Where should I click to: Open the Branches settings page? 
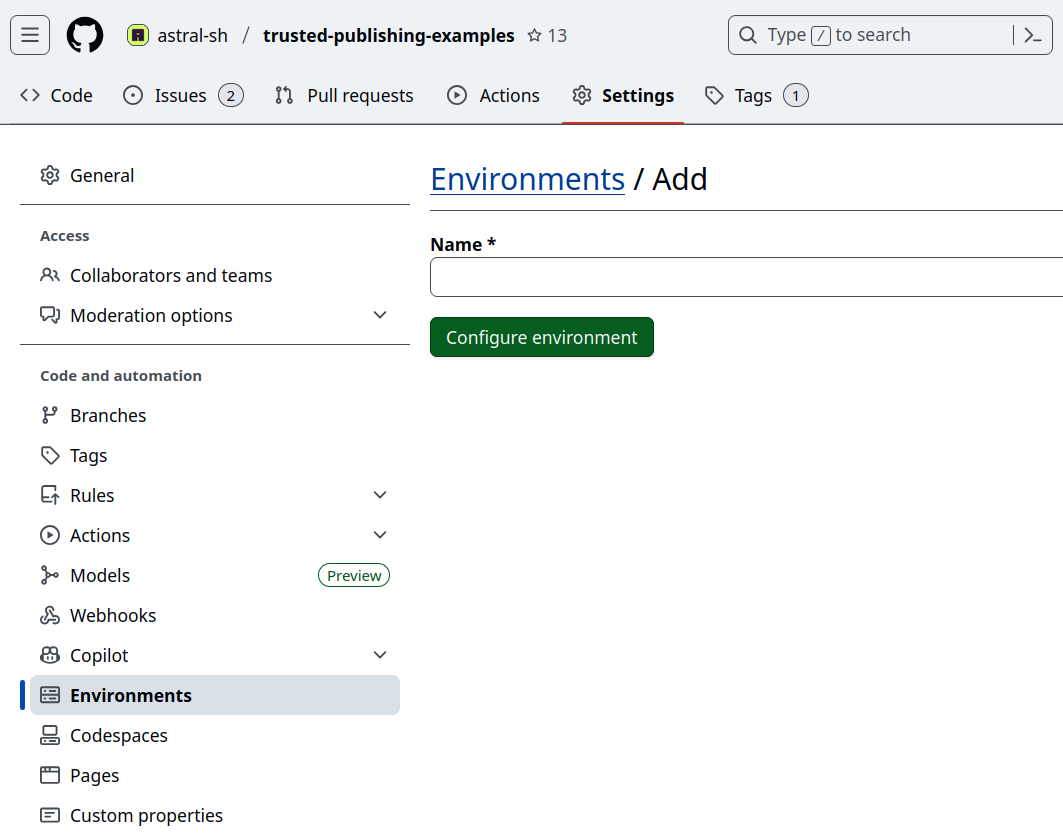[108, 415]
